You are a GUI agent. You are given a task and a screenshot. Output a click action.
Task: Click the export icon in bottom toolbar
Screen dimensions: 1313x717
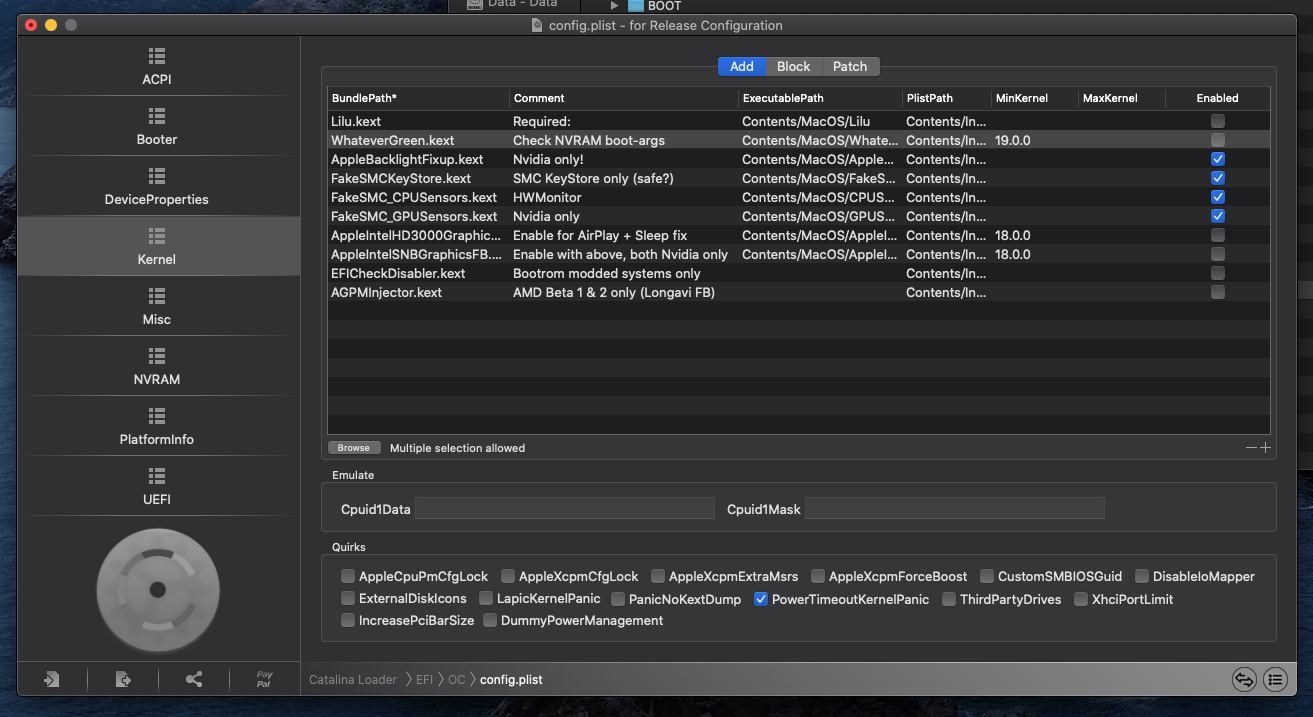click(x=123, y=679)
